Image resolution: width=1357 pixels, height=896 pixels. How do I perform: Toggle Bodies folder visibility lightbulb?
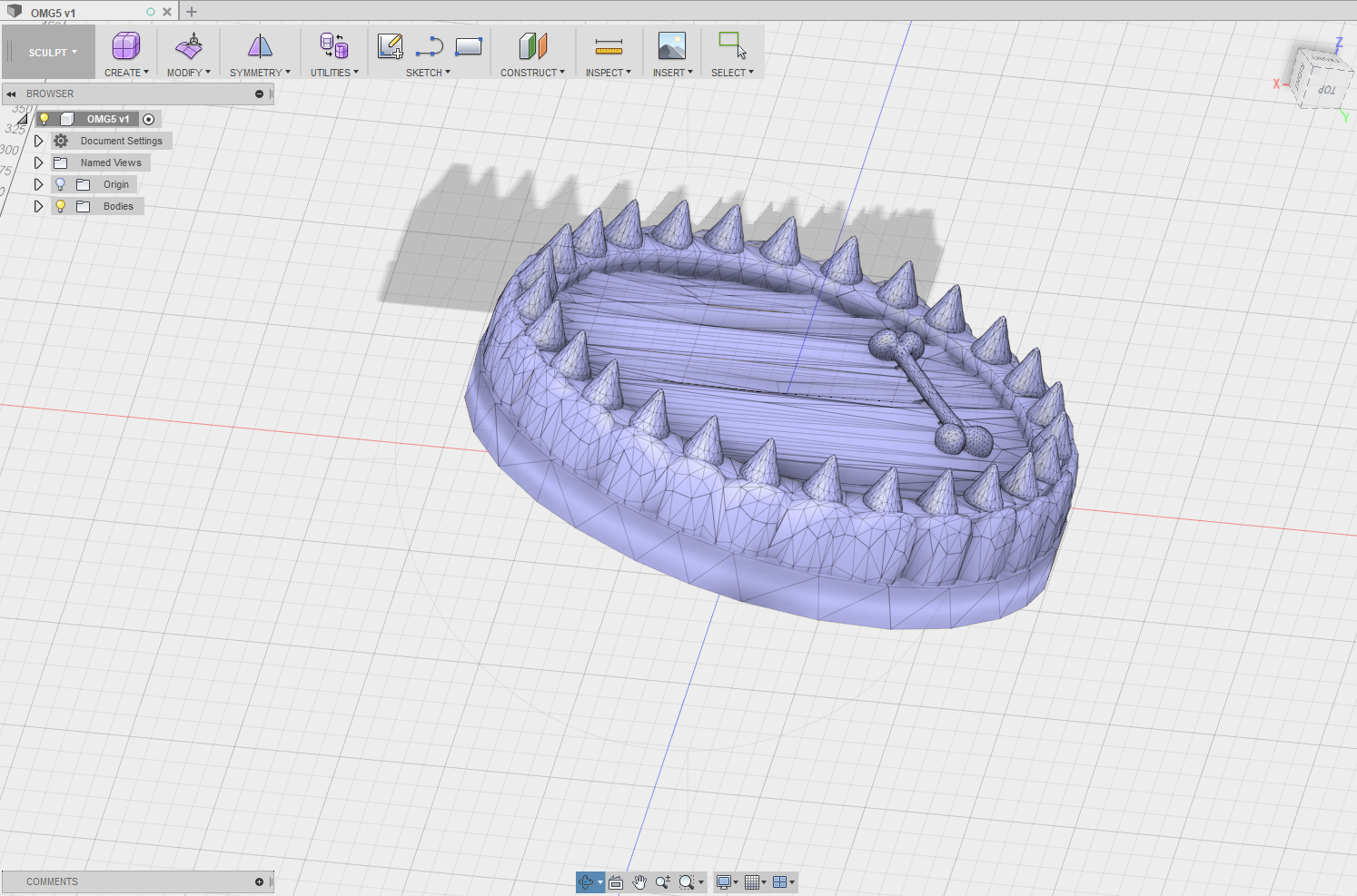coord(61,206)
